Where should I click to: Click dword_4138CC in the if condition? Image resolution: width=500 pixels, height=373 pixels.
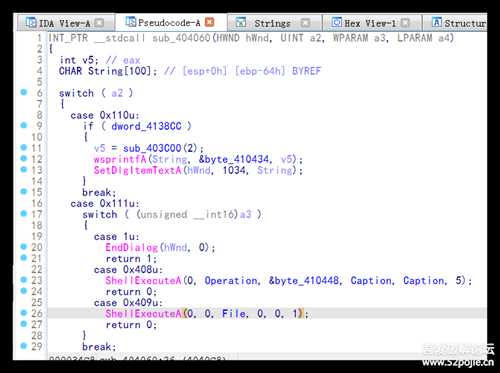[146, 126]
